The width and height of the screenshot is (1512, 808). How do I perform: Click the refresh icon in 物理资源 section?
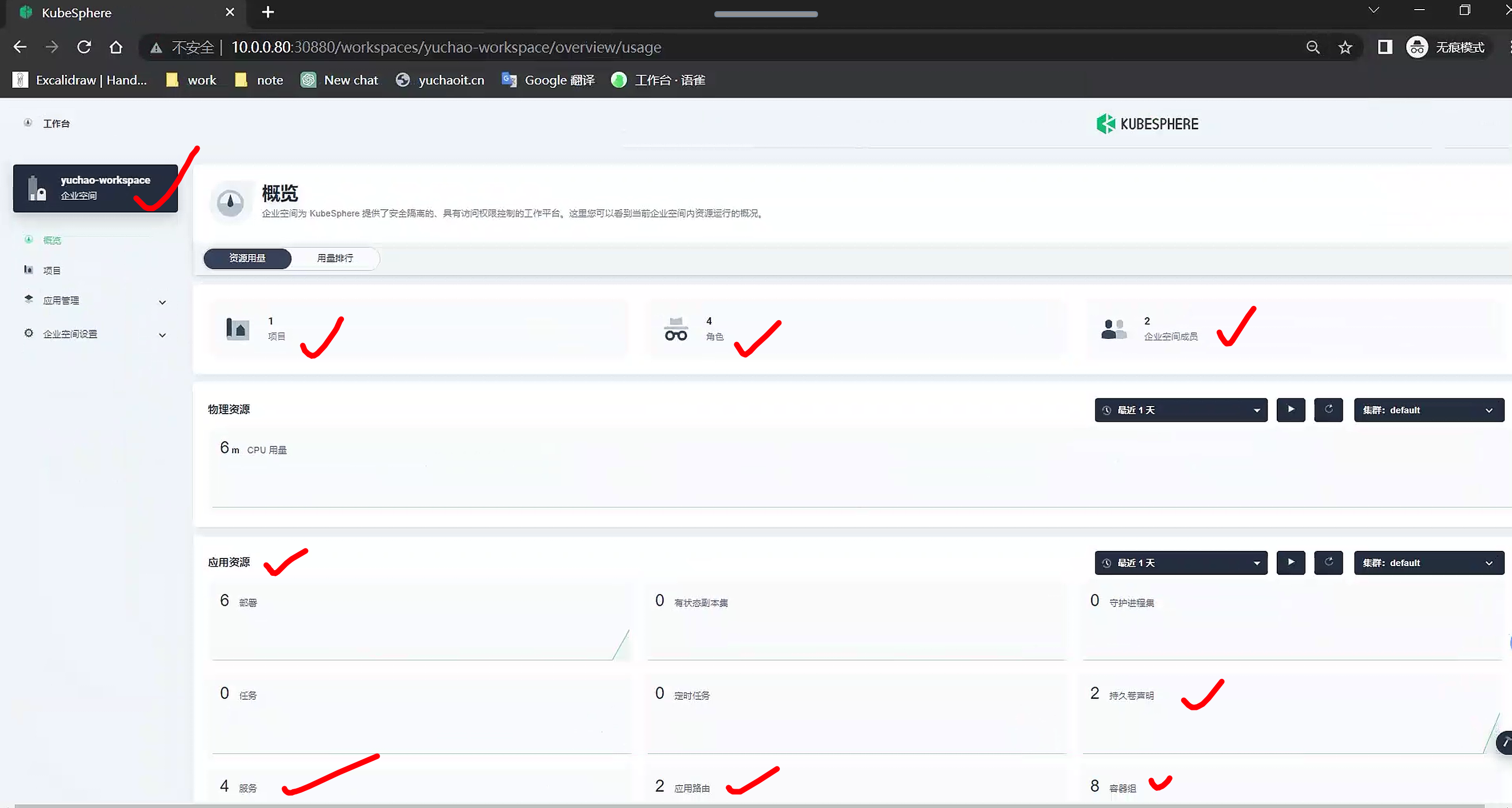(1328, 410)
